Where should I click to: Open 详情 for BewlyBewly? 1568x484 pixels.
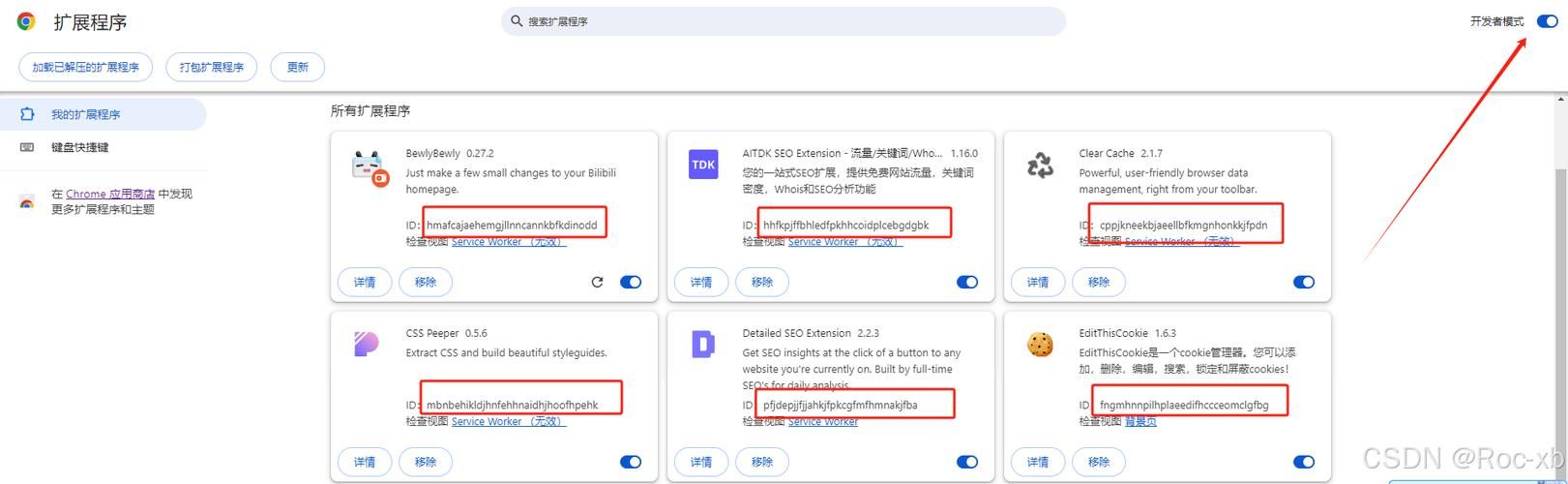(x=365, y=282)
